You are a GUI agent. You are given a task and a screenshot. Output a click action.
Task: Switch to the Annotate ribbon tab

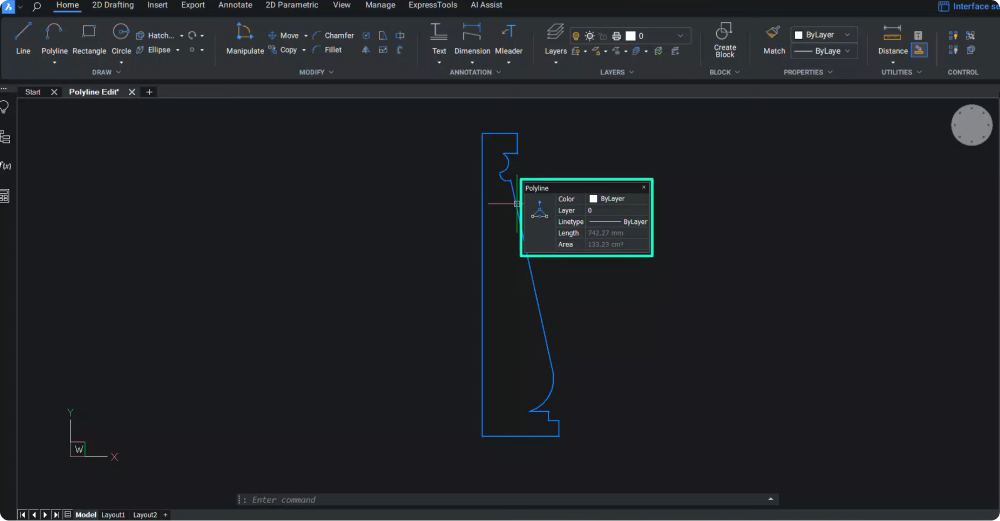pos(235,5)
